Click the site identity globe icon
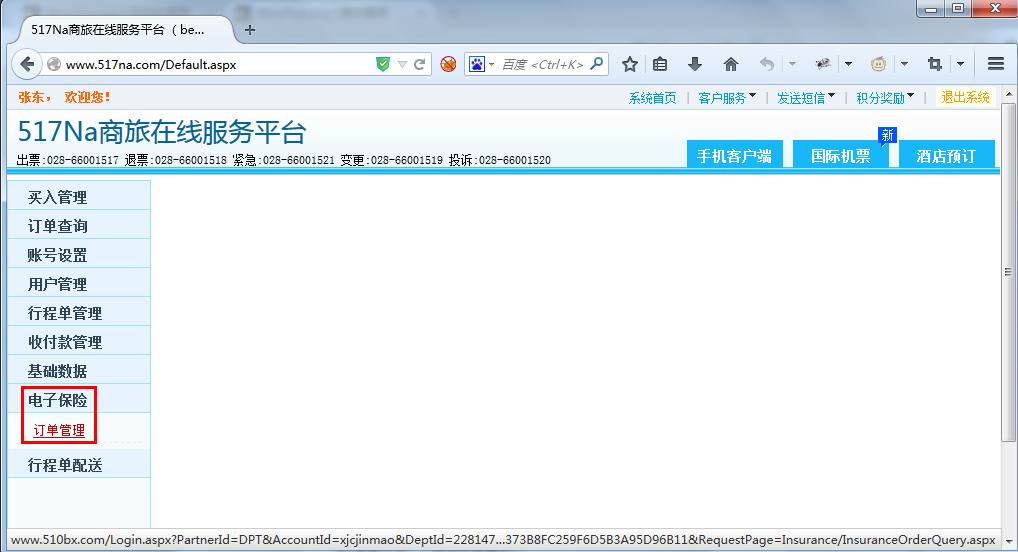 [x=54, y=64]
